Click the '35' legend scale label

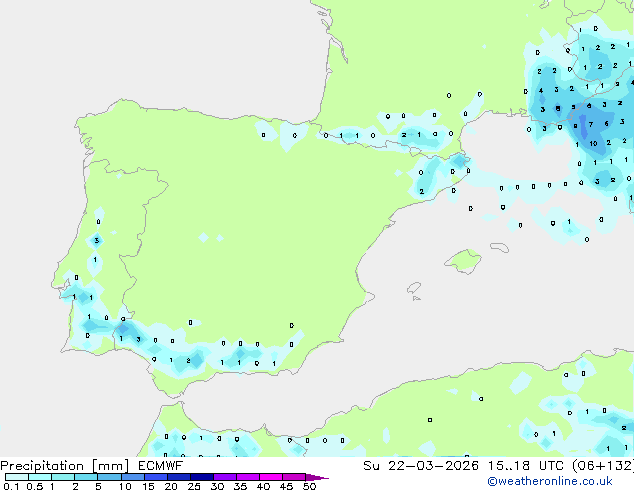click(240, 486)
